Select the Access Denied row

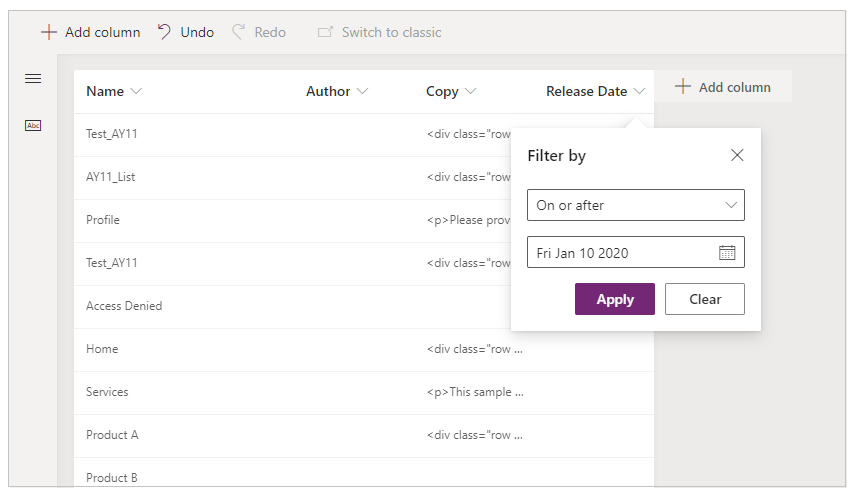124,306
